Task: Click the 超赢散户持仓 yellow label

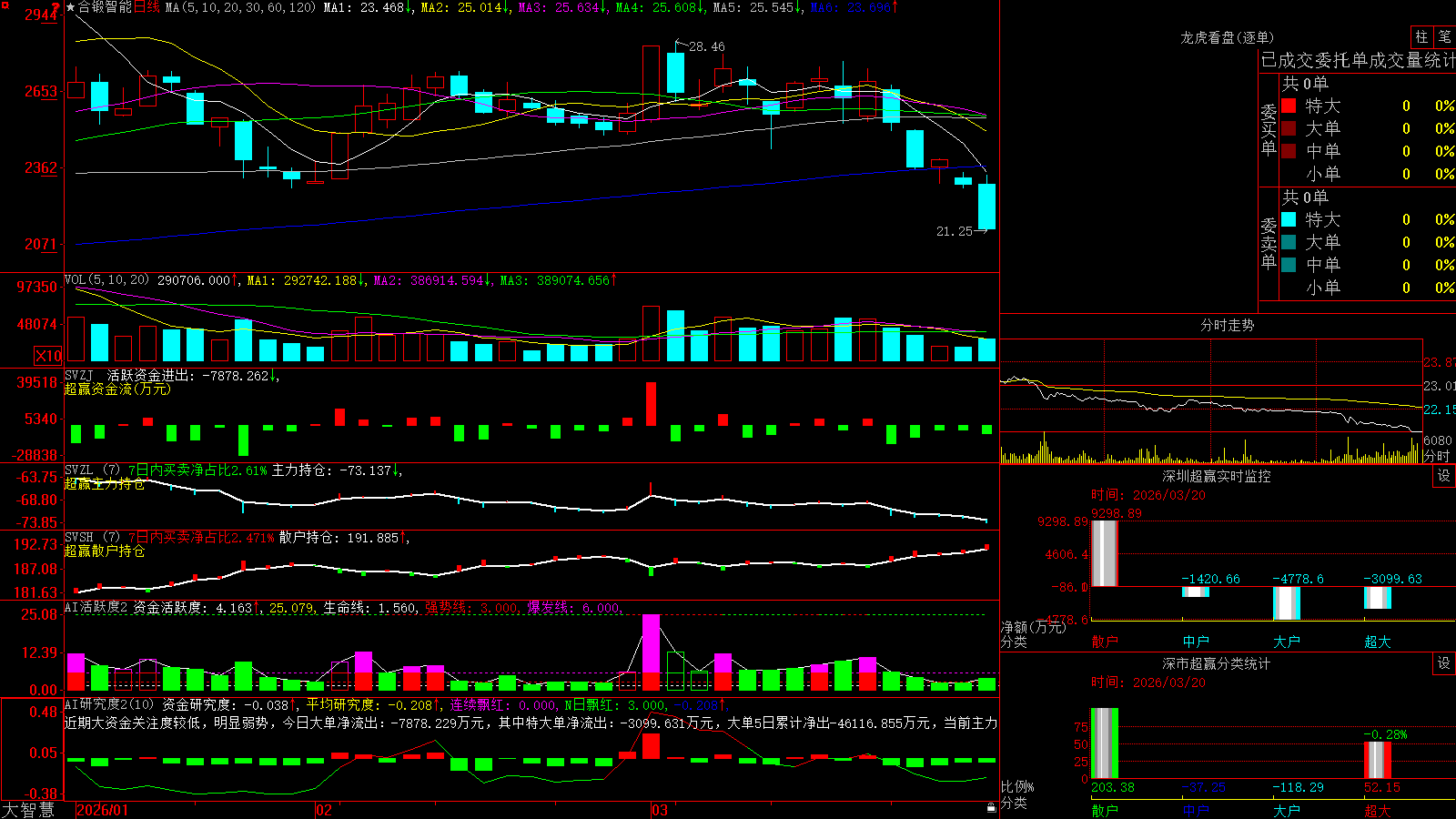Action: pyautogui.click(x=105, y=551)
